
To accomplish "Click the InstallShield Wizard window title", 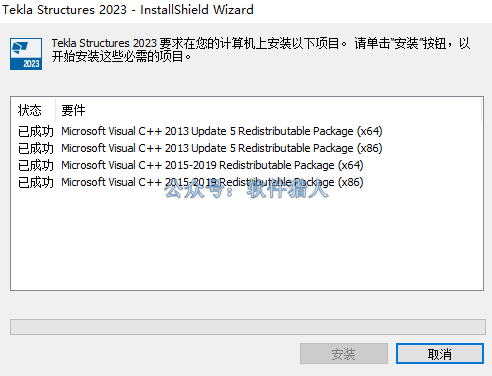I will [128, 10].
